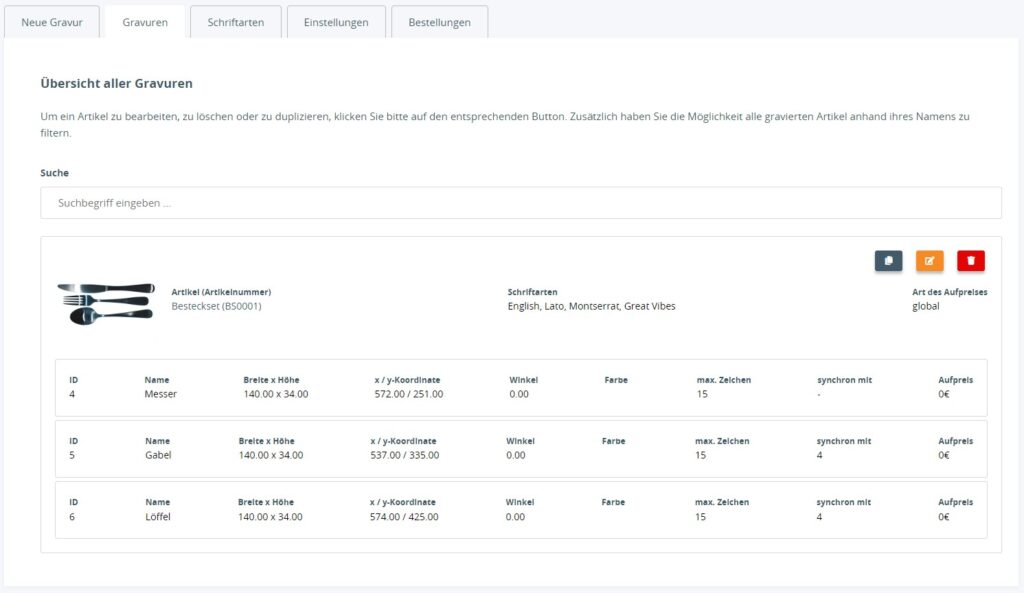The width and height of the screenshot is (1024, 593).
Task: Click the Messer coordinates 572.00 / 251.00
Action: click(408, 394)
